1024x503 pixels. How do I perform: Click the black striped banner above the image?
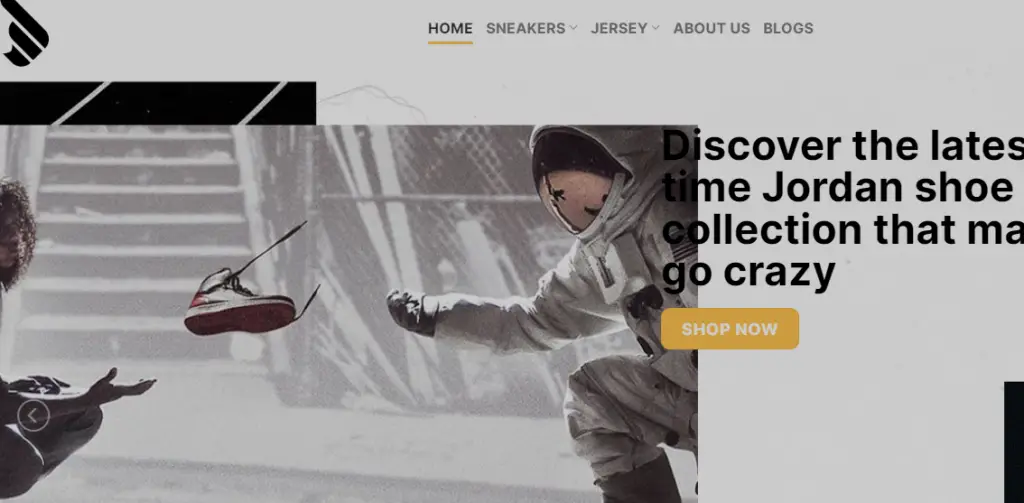[x=158, y=103]
